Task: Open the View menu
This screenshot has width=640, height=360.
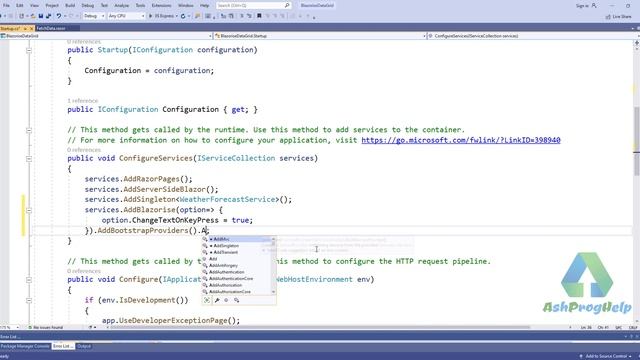Action: click(x=34, y=6)
